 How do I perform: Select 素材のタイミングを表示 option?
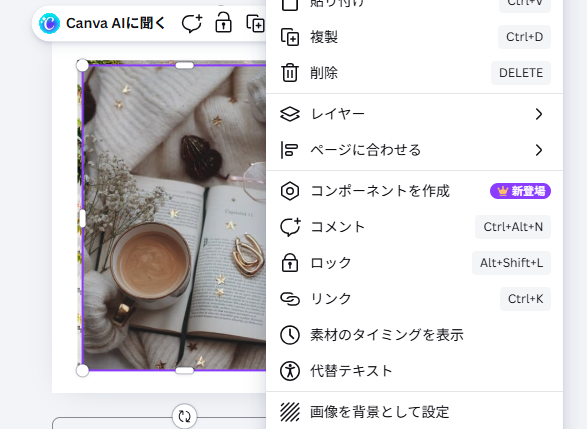click(x=415, y=335)
